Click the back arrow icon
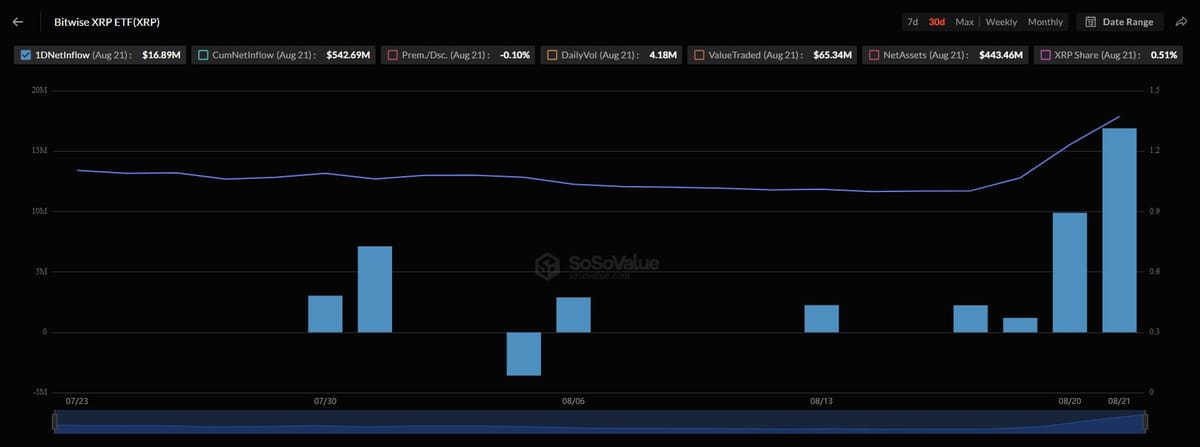 [18, 21]
